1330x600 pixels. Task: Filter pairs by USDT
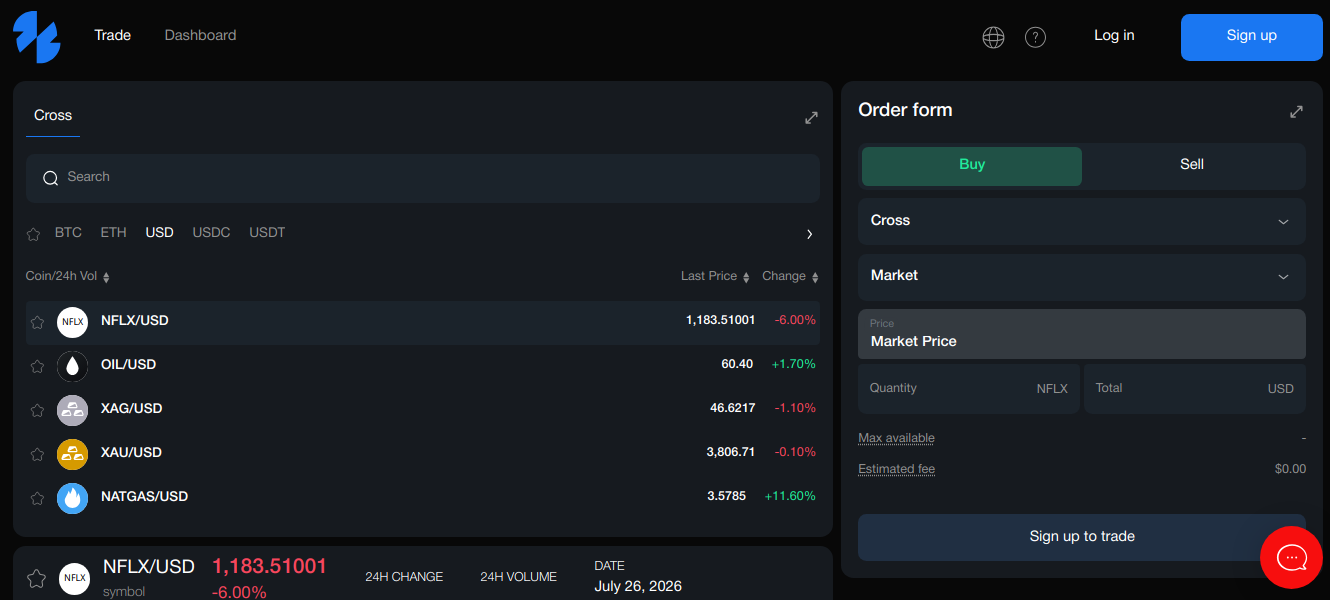[267, 232]
